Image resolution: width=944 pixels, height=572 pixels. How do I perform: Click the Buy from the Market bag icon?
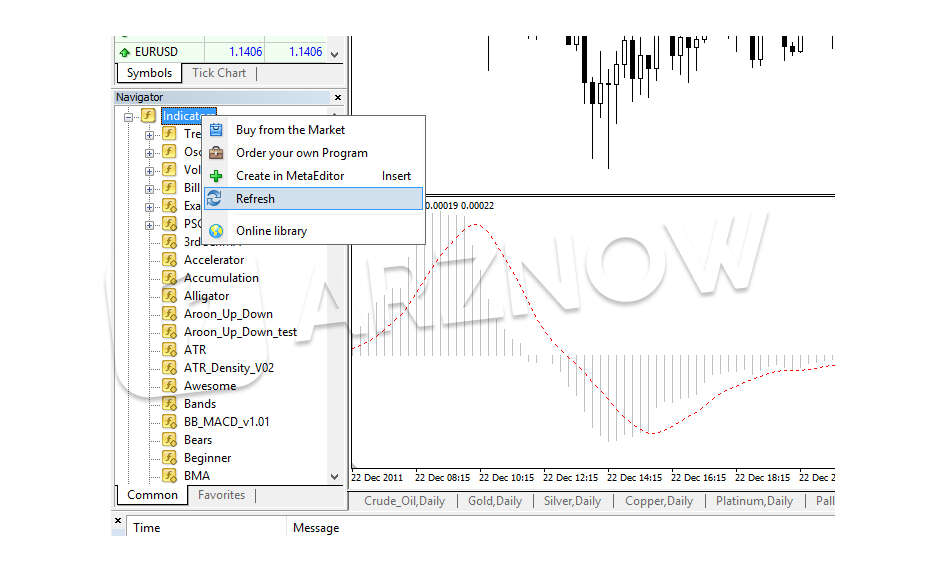point(216,129)
